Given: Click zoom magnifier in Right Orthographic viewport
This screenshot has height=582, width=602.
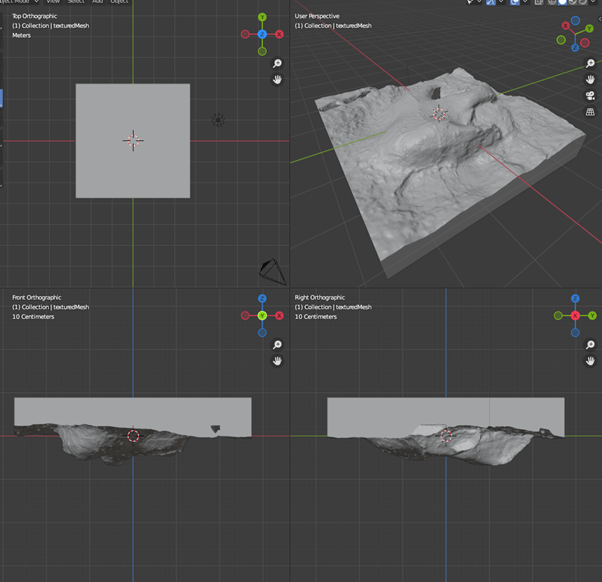Looking at the screenshot, I should (x=590, y=345).
